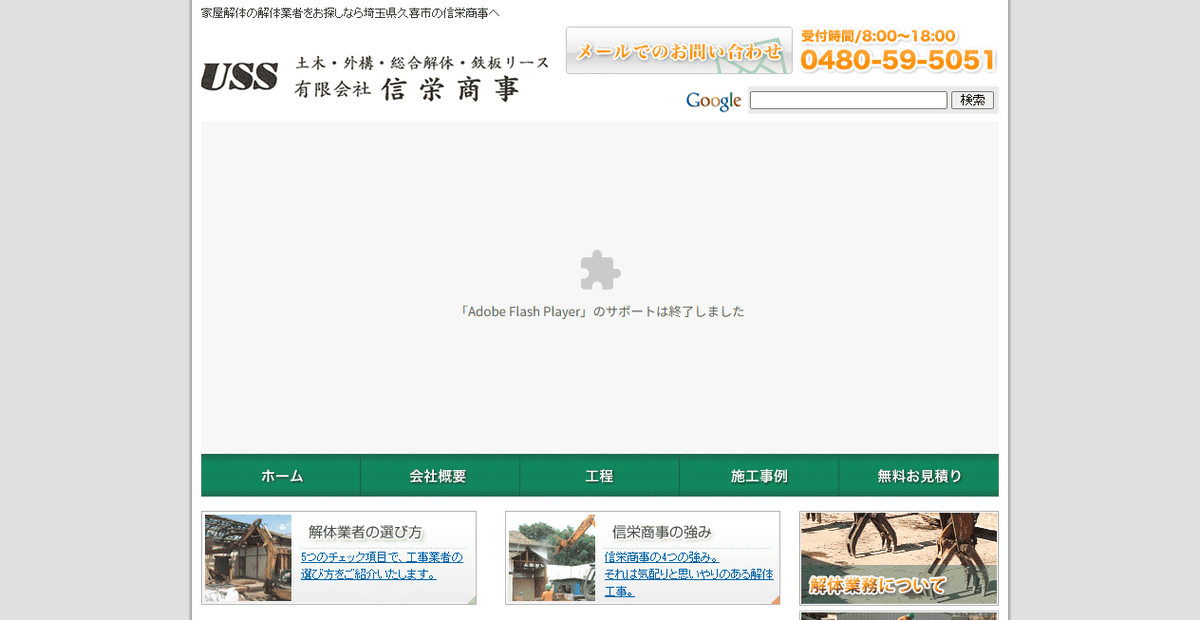Click the gray puzzle piece Flash icon
1200x620 pixels.
coord(600,269)
